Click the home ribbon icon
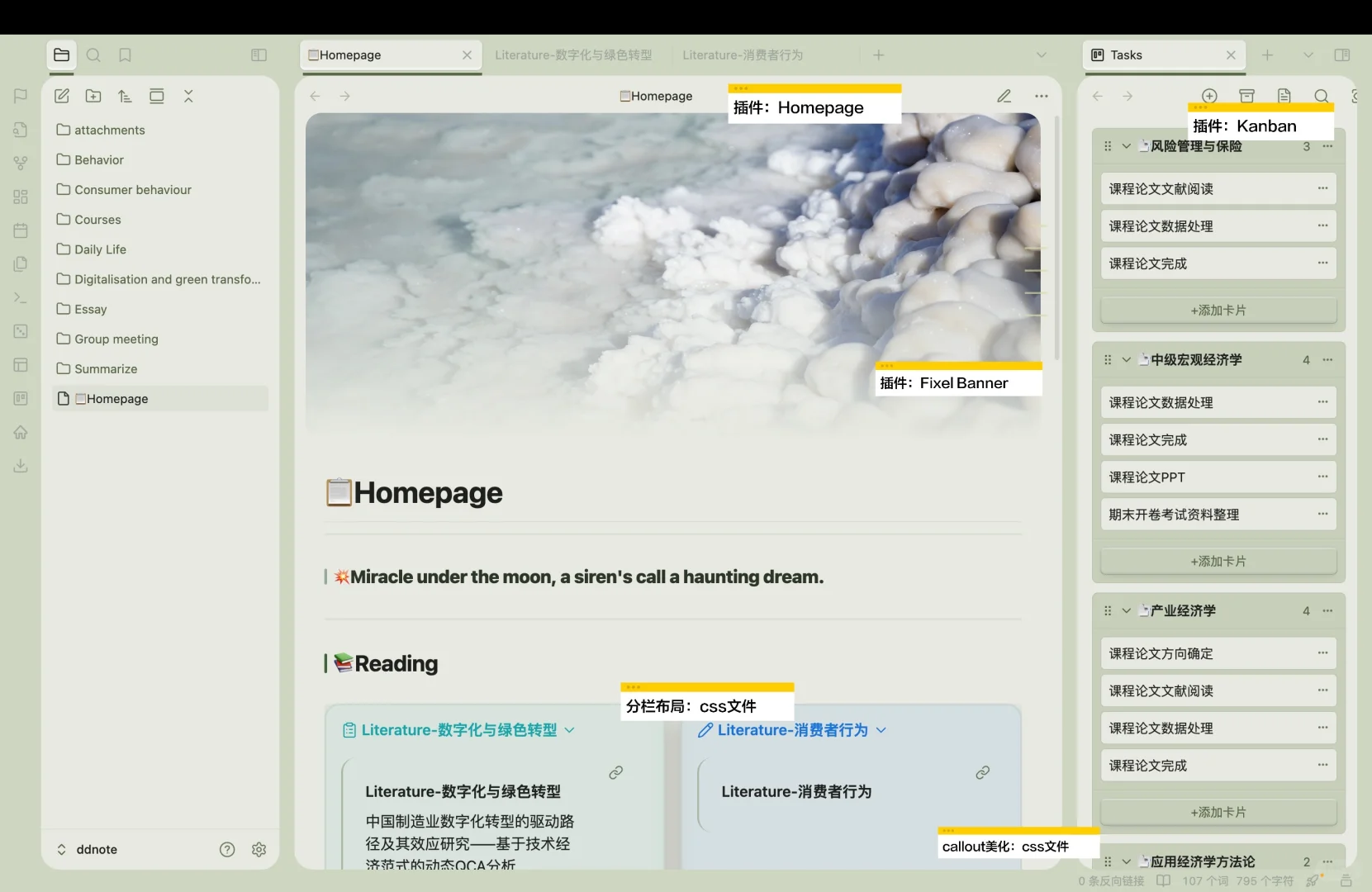 point(21,432)
